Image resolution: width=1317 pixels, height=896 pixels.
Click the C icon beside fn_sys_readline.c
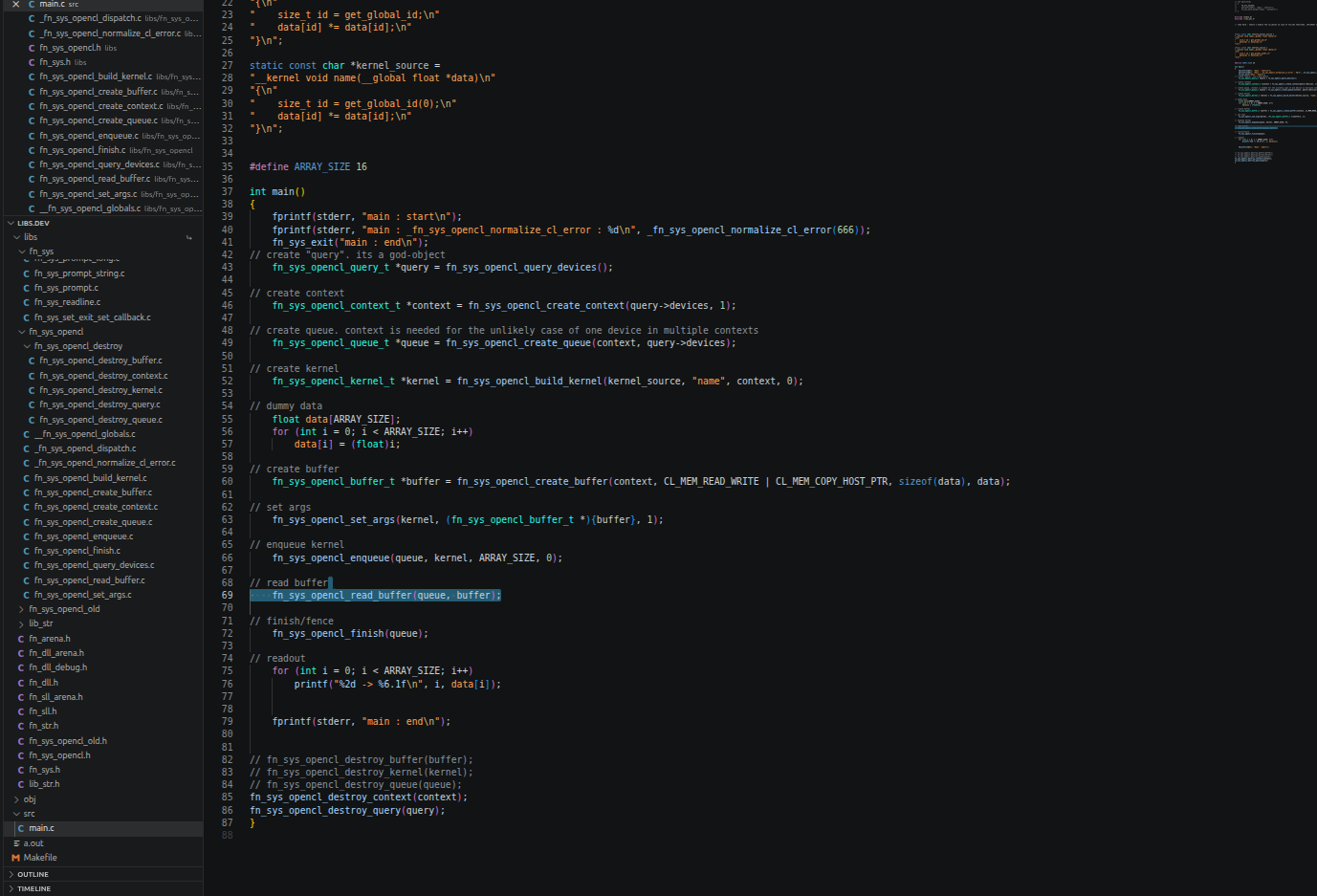(27, 302)
